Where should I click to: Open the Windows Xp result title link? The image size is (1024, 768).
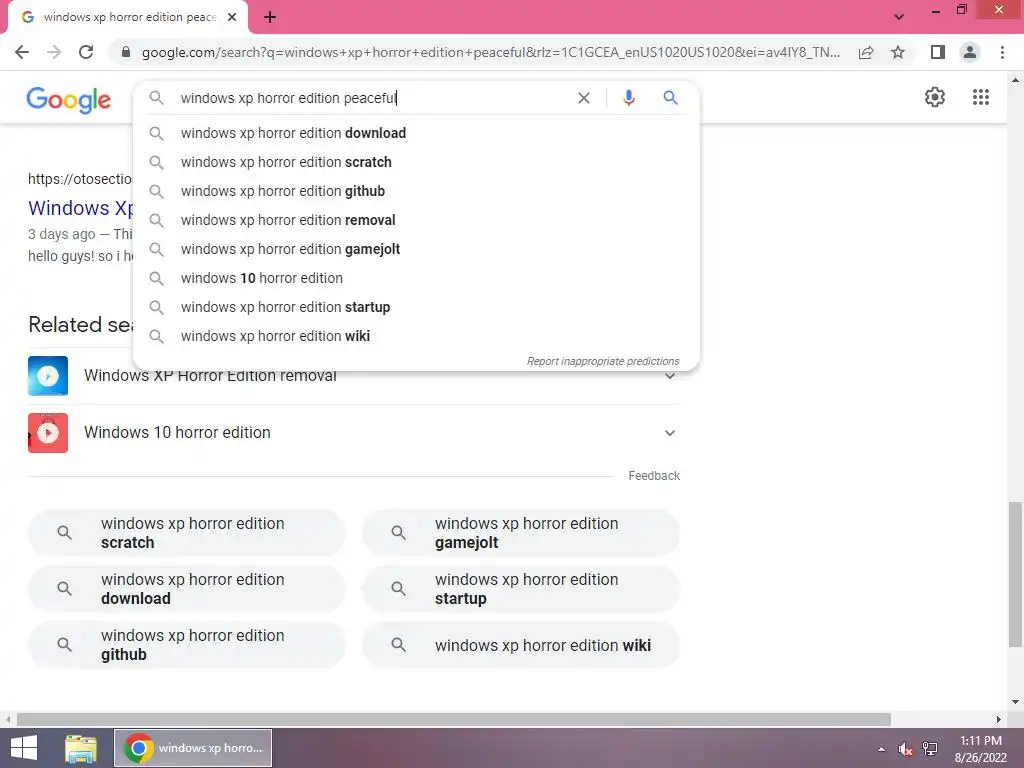[80, 208]
